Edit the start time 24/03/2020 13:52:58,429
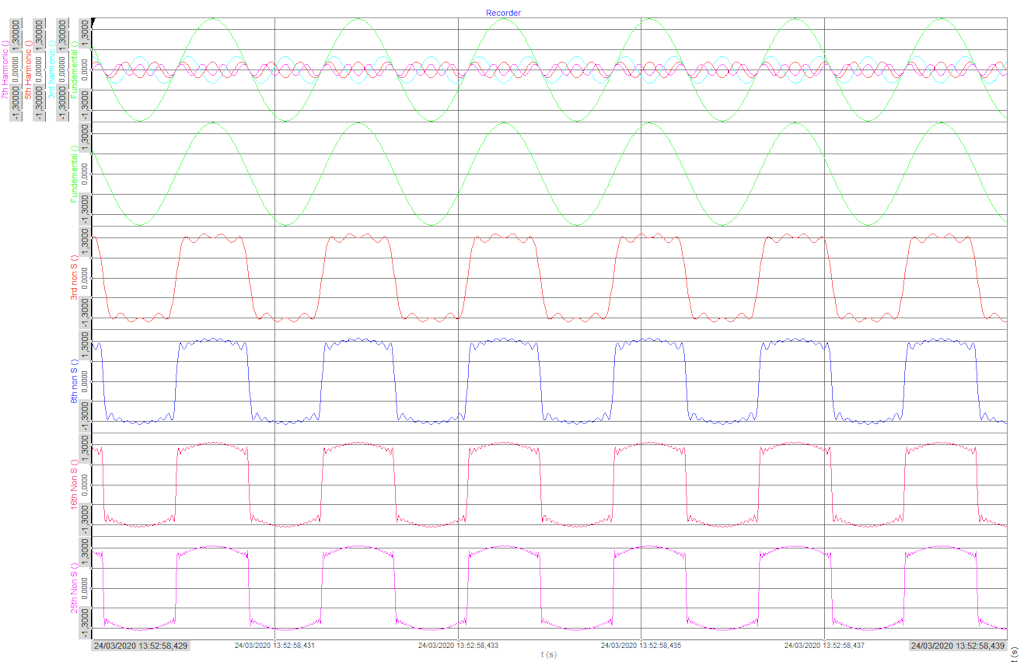The image size is (1024, 662). pyautogui.click(x=140, y=646)
